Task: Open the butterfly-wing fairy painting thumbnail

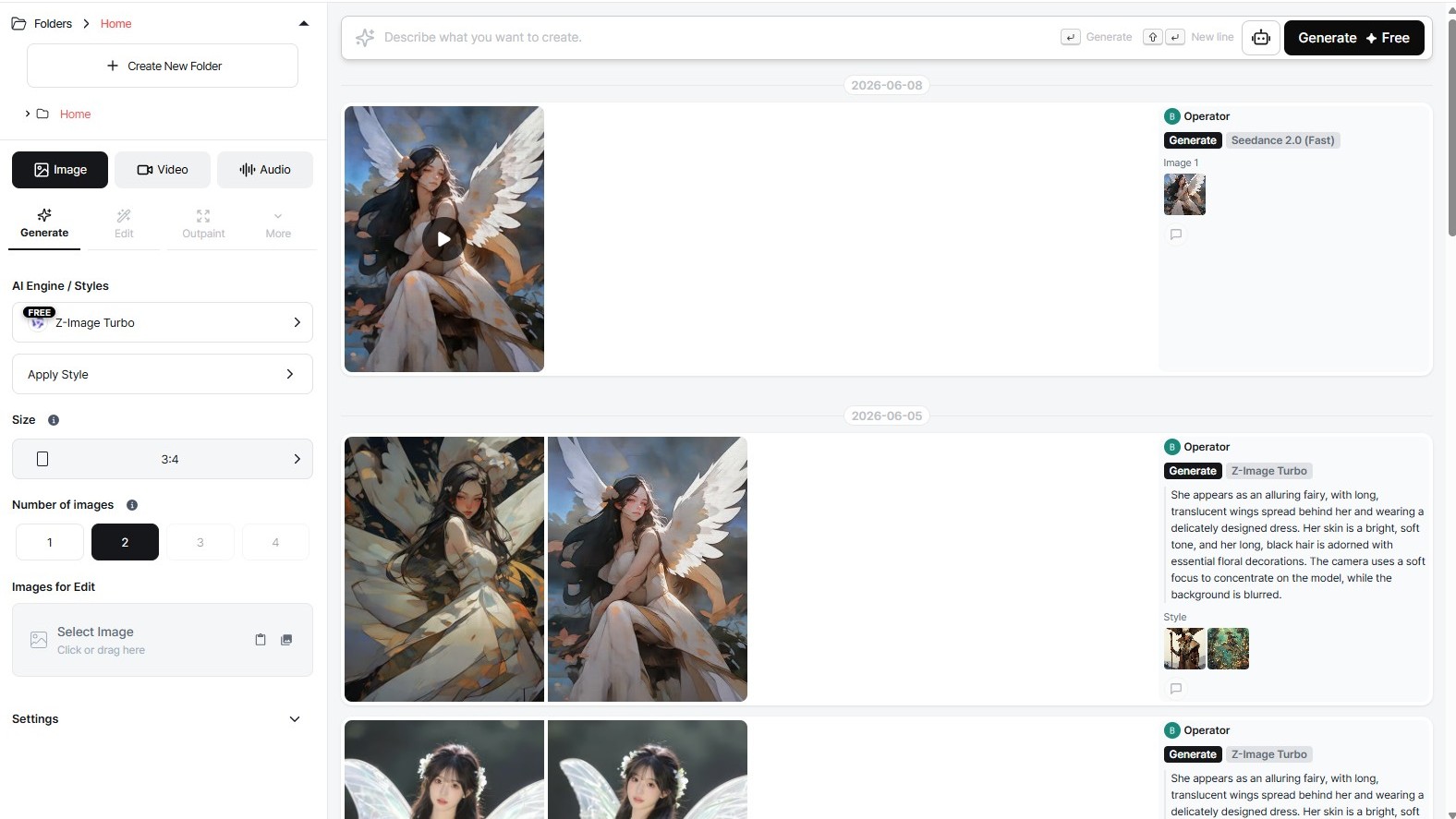Action: click(x=444, y=569)
